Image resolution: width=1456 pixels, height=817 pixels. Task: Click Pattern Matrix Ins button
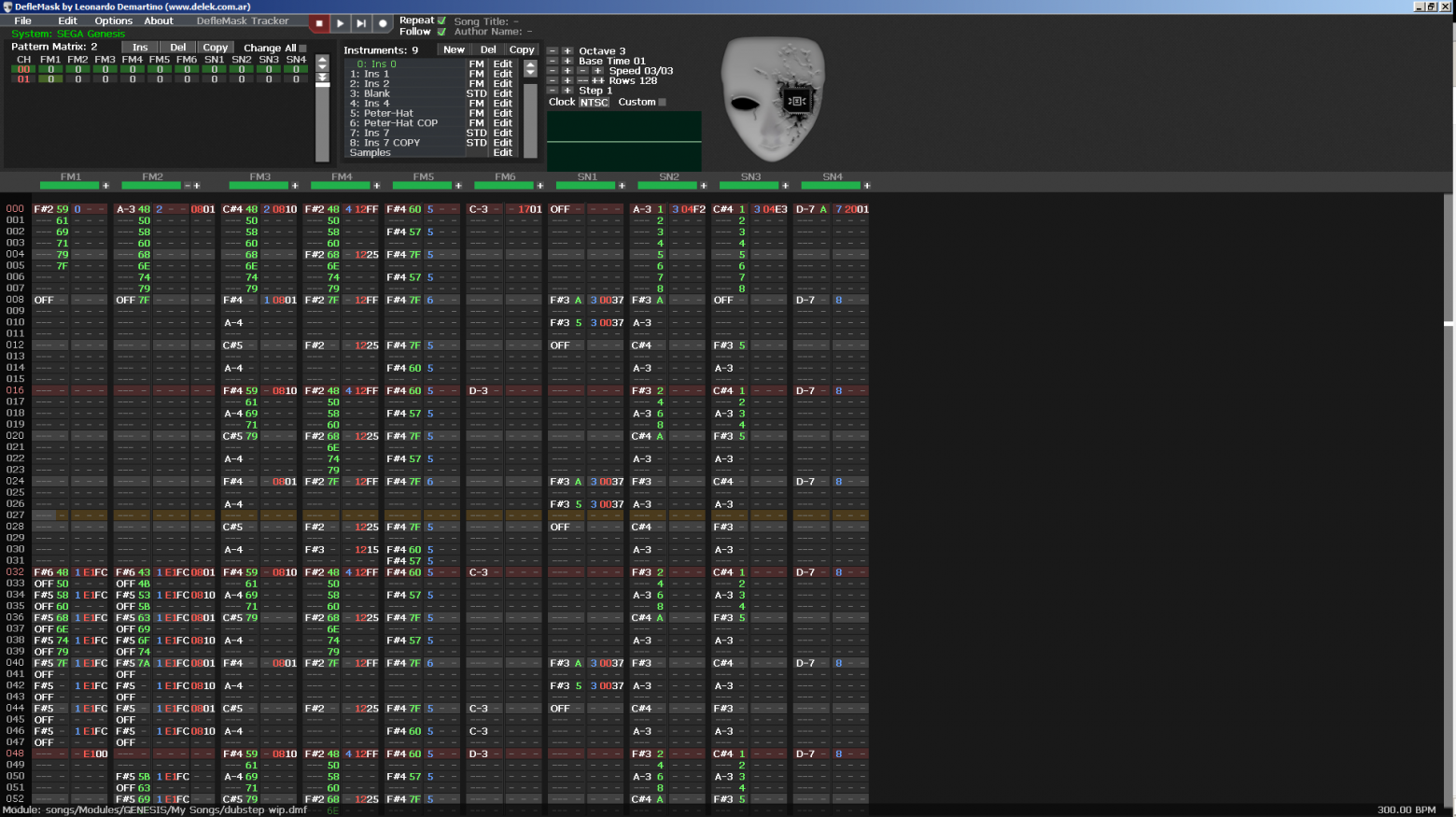[x=140, y=48]
